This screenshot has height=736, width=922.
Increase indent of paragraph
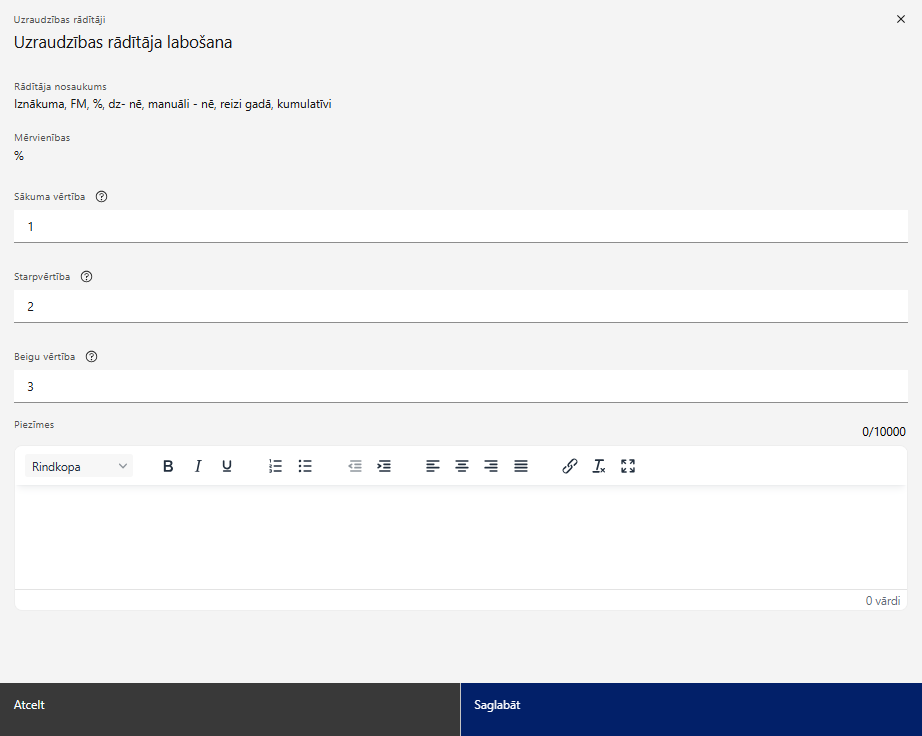[x=384, y=466]
